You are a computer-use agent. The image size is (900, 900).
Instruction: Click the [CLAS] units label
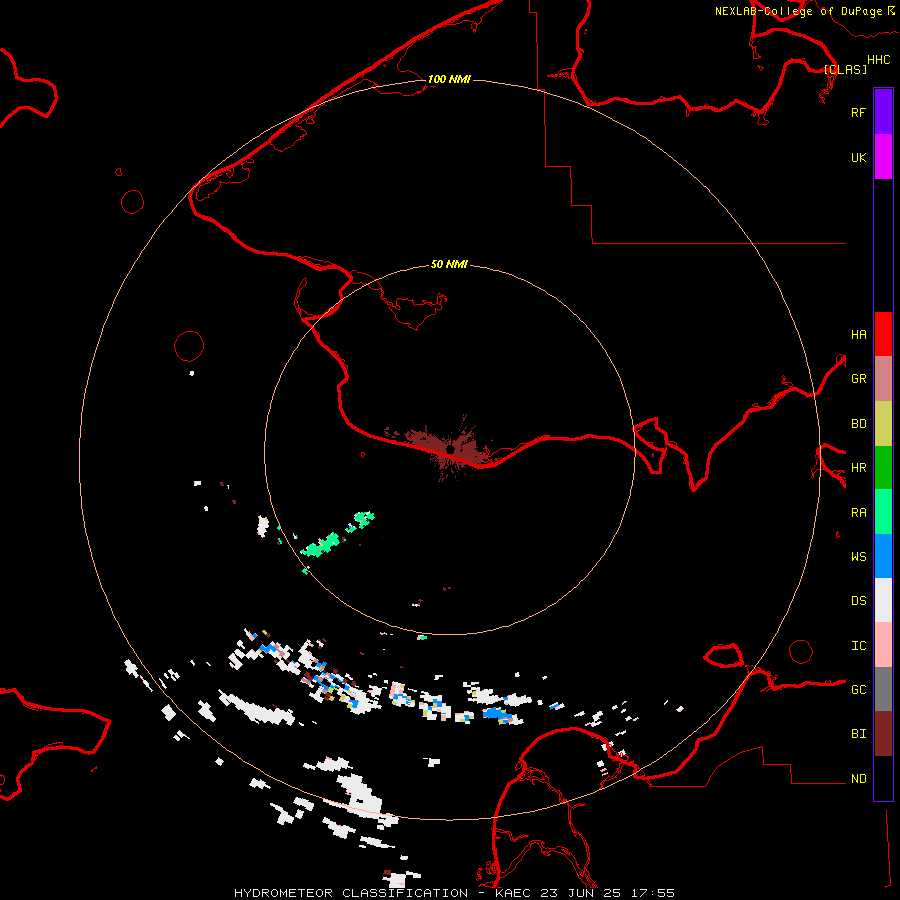tap(845, 69)
